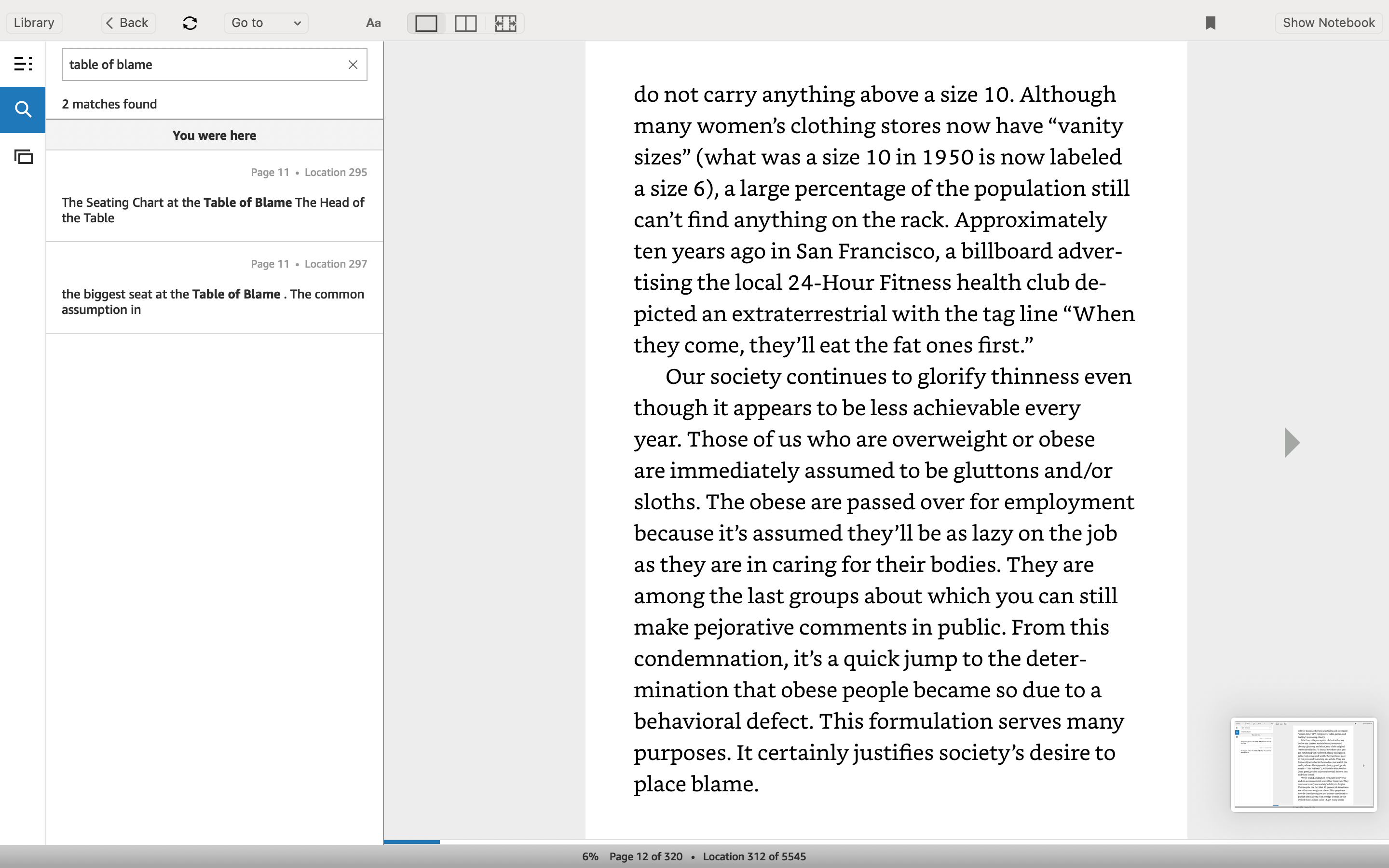1389x868 pixels.
Task: Open the search result at Location 297
Action: click(x=215, y=287)
